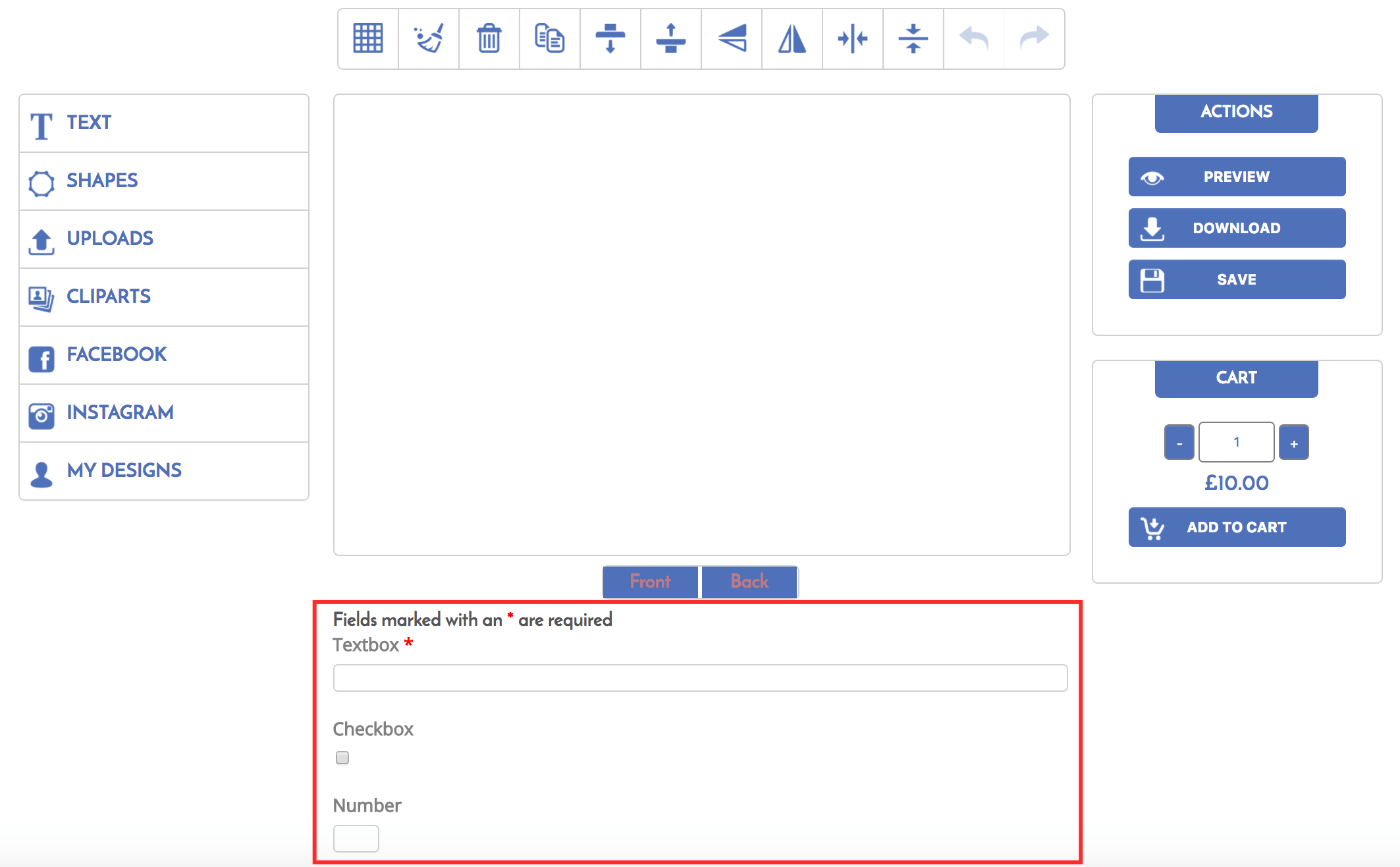Click the required Textbox input field

[700, 678]
